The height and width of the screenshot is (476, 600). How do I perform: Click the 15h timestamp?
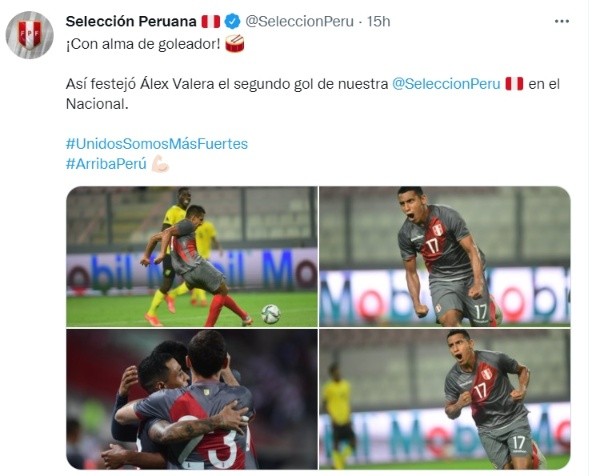pos(378,21)
